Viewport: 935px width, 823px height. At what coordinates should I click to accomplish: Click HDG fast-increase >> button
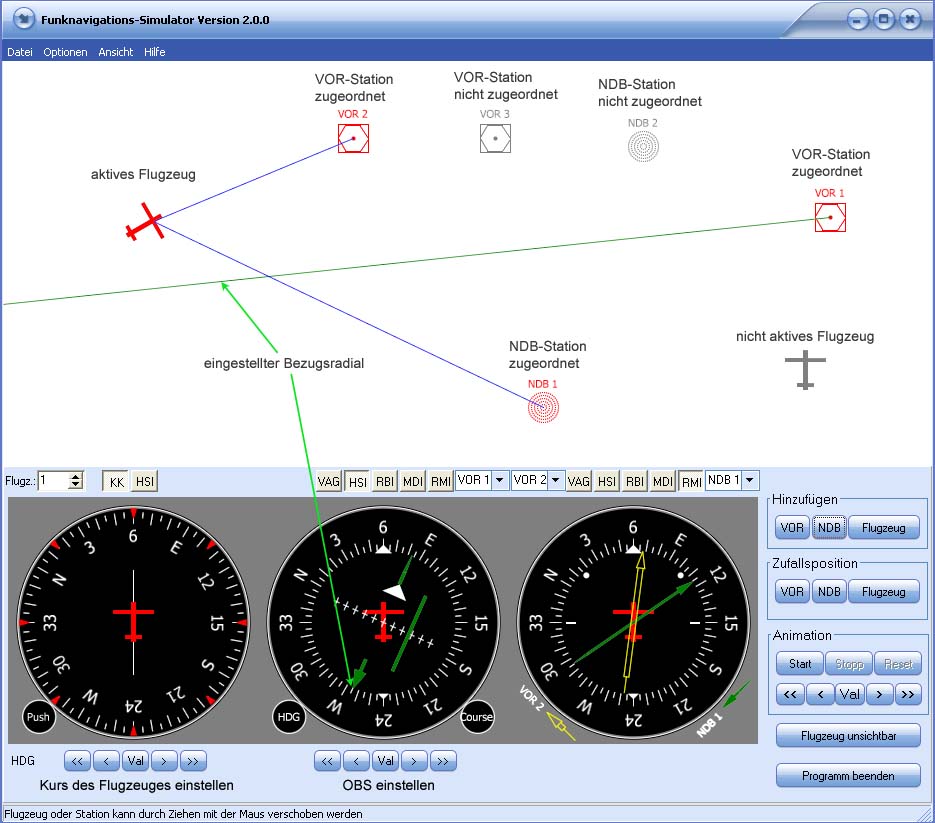click(x=193, y=761)
